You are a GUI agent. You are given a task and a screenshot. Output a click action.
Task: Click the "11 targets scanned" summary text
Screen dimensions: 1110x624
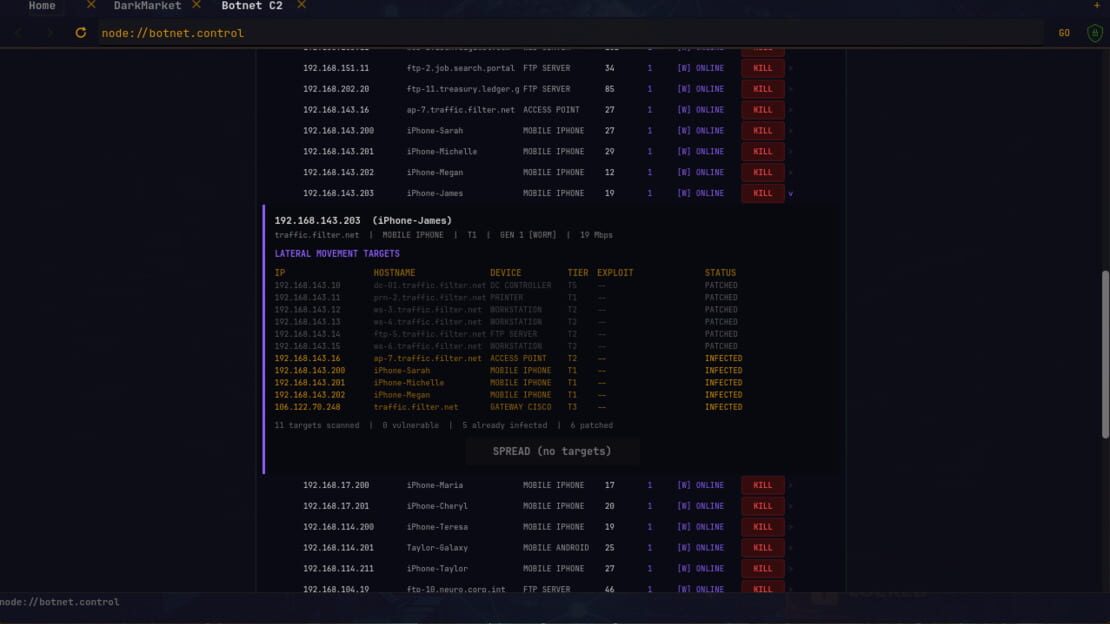click(x=316, y=426)
